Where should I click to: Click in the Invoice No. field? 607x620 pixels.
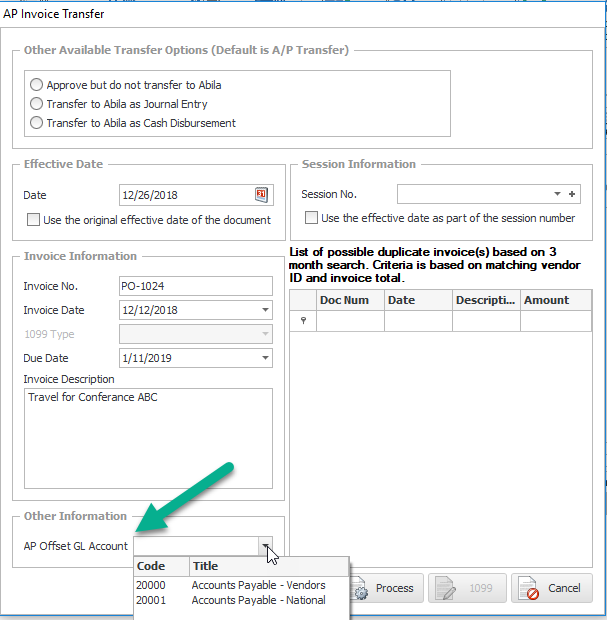(x=194, y=287)
